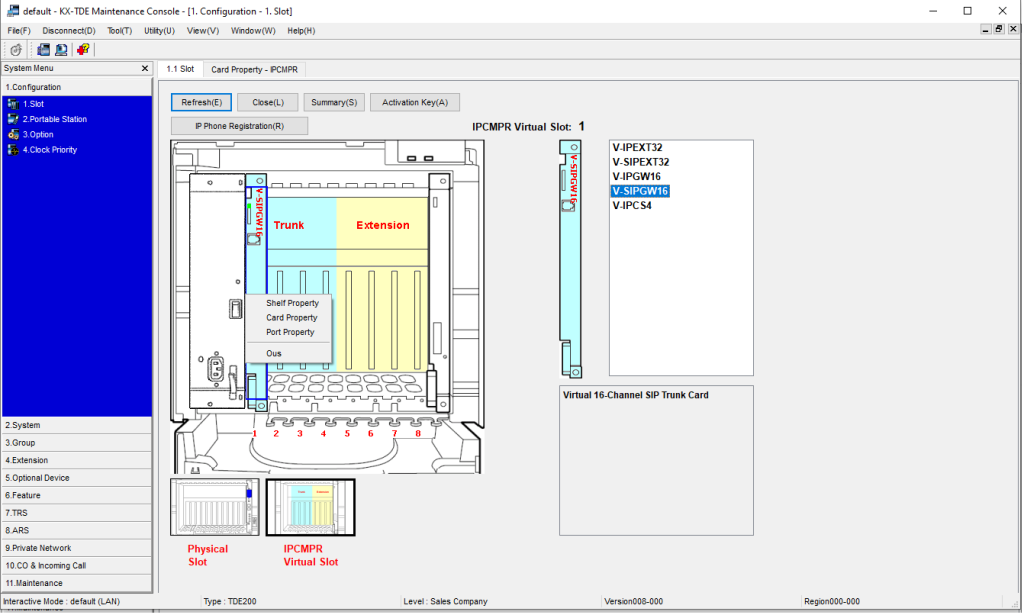Viewport: 1024px width, 615px height.
Task: Expand the 5.Optional Device section
Action: pyautogui.click(x=76, y=478)
